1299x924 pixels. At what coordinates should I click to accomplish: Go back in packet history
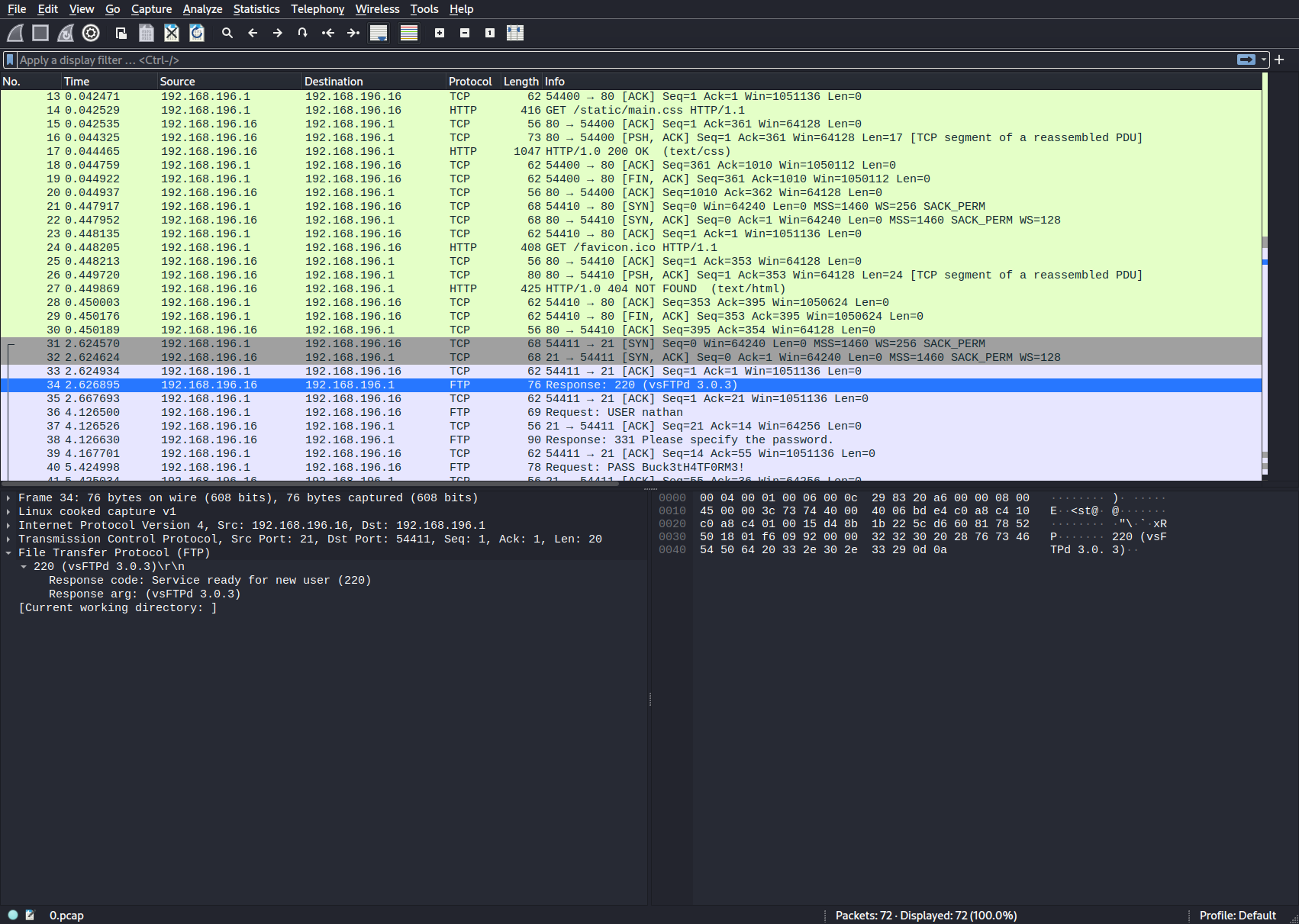pos(253,33)
